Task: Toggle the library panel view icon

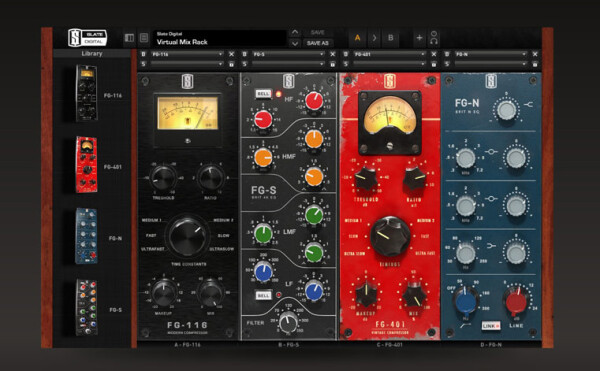Action: [129, 38]
